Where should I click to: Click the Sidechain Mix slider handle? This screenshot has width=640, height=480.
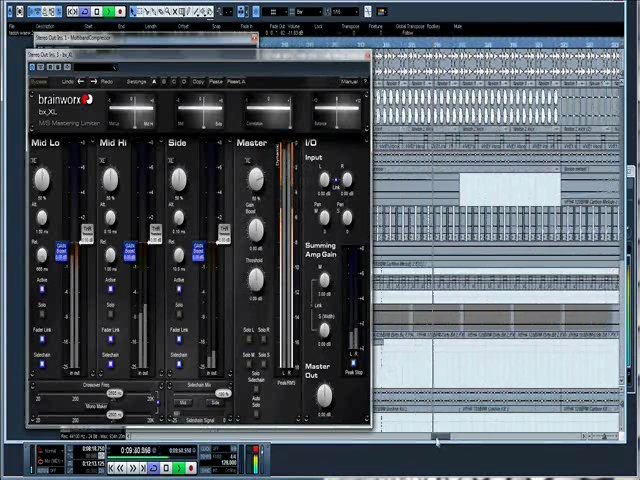click(x=223, y=394)
